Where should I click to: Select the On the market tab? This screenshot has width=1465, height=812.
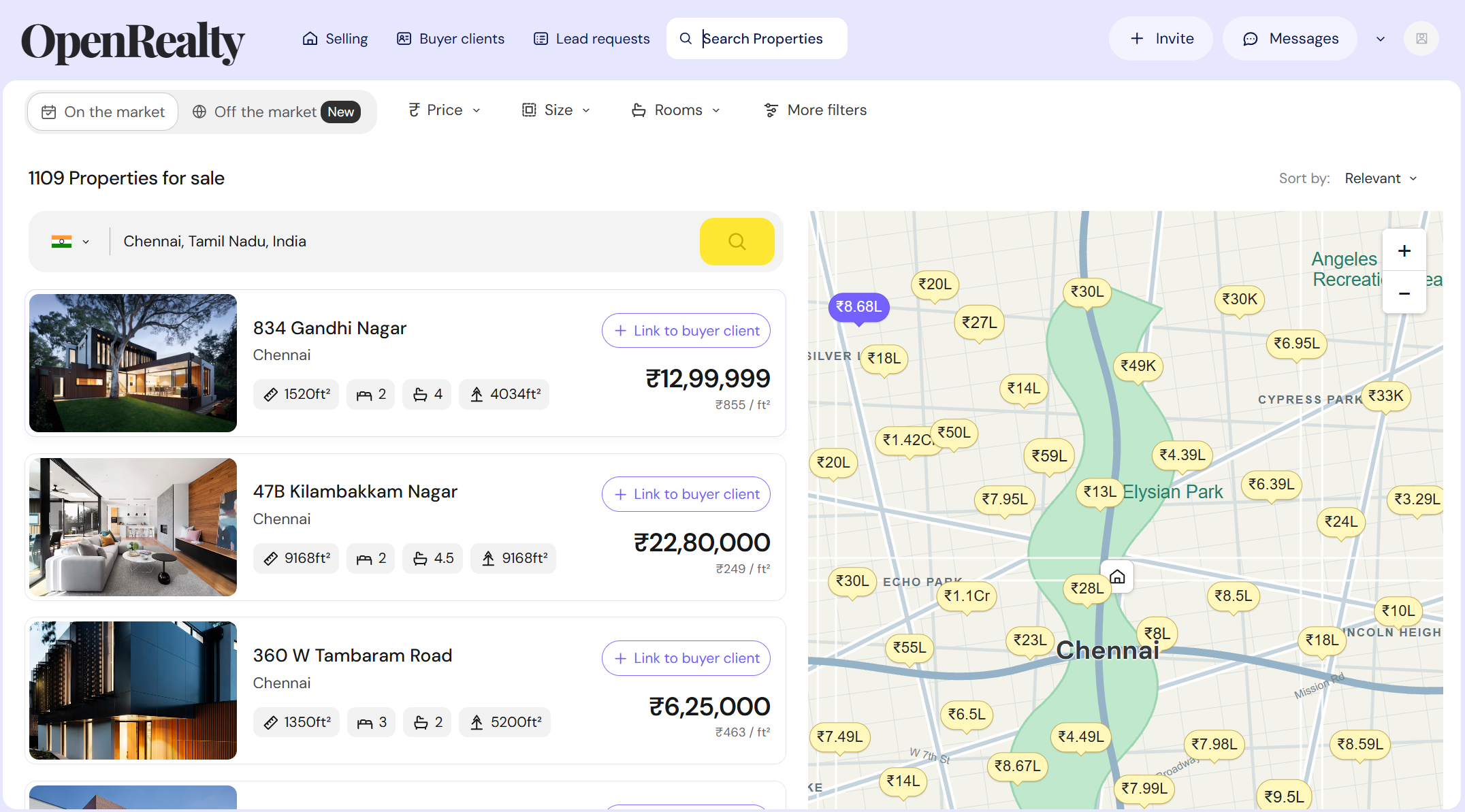(x=103, y=112)
